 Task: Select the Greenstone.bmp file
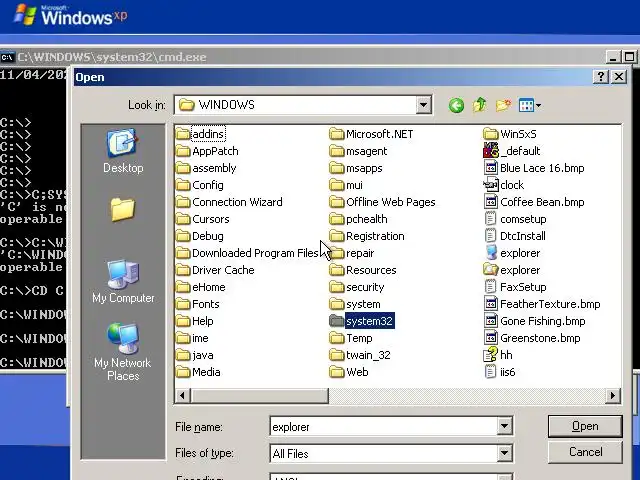tap(532, 338)
